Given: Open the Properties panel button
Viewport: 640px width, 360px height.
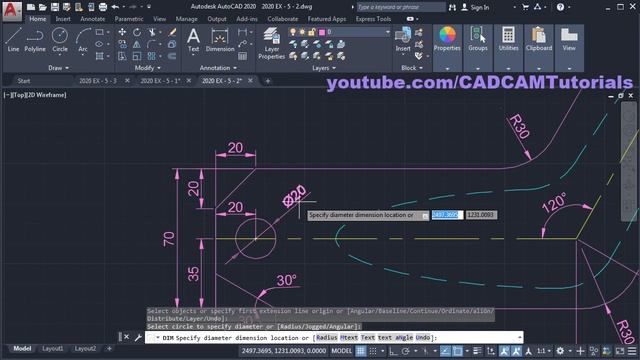Looking at the screenshot, I should 447,47.
